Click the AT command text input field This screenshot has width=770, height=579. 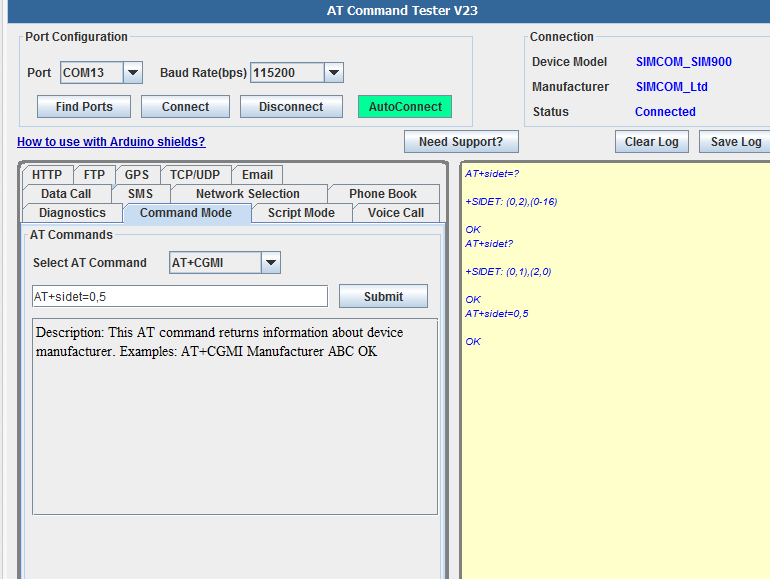180,297
